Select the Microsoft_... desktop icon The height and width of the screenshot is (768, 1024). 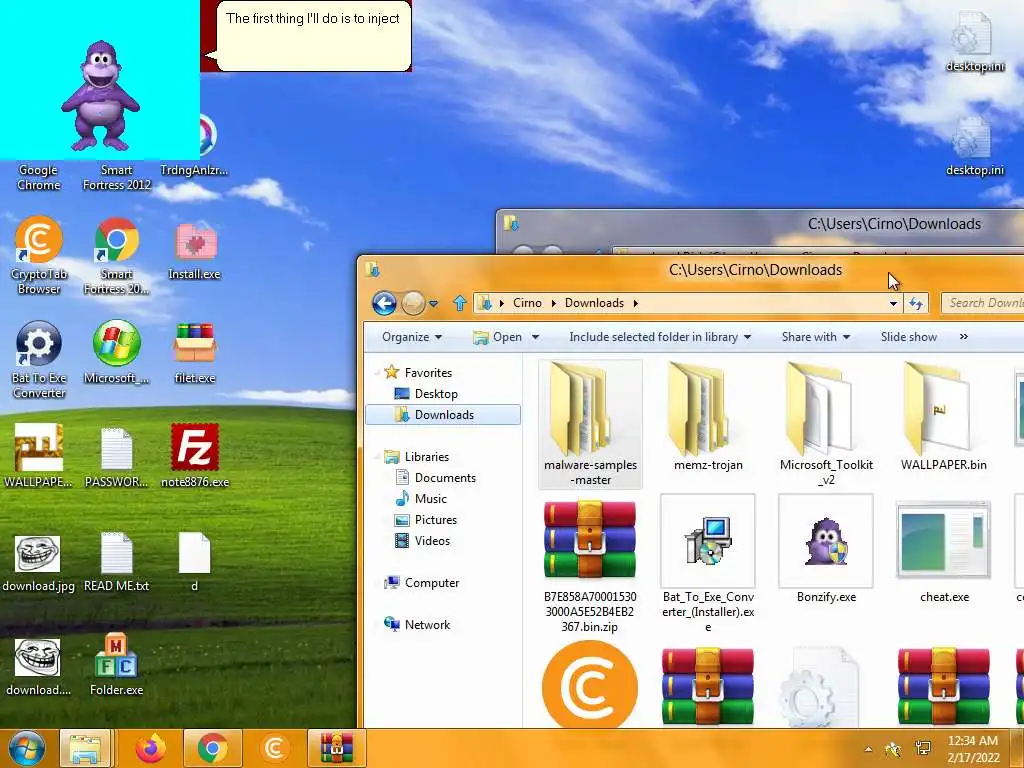click(116, 353)
